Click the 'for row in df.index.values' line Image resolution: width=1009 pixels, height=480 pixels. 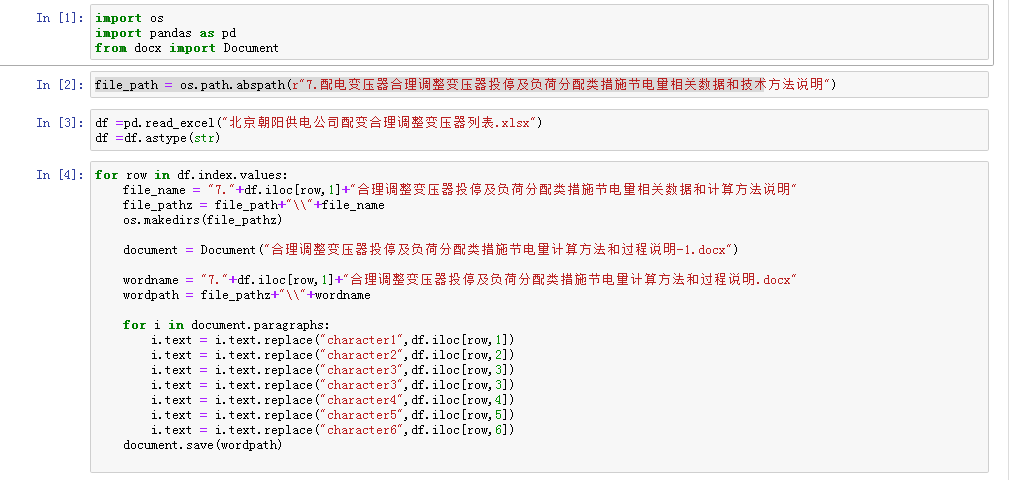click(x=192, y=175)
